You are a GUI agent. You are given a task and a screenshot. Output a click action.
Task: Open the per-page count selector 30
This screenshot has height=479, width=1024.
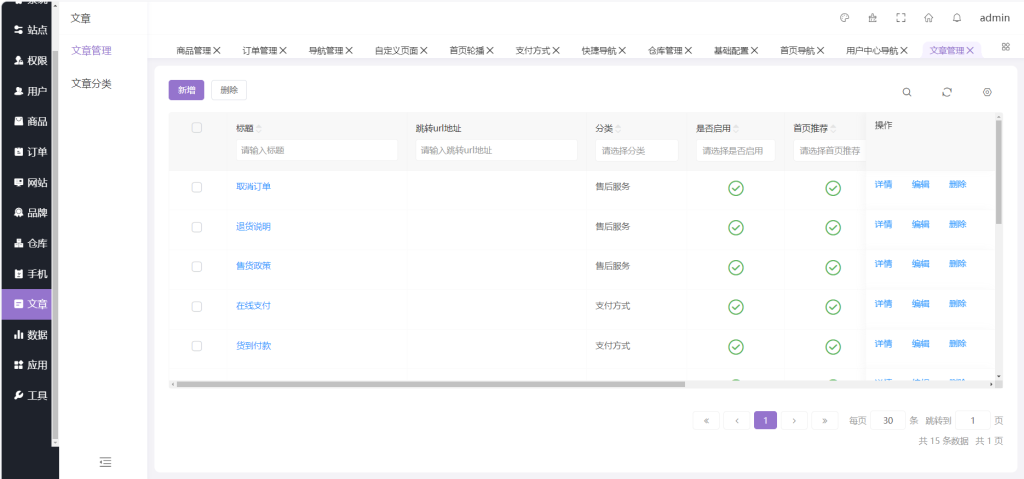coord(888,420)
